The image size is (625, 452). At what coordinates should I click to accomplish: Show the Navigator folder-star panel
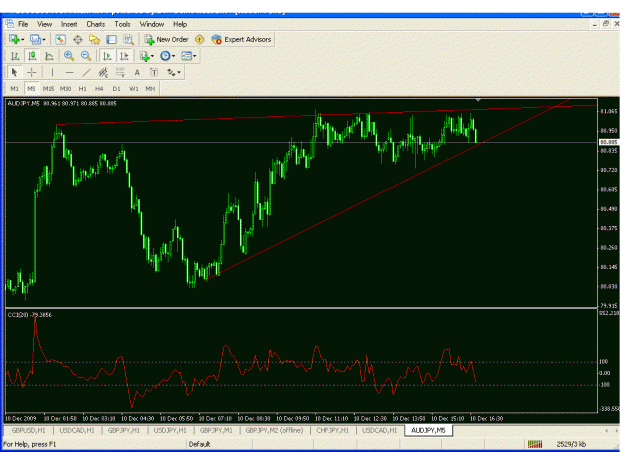(94, 39)
